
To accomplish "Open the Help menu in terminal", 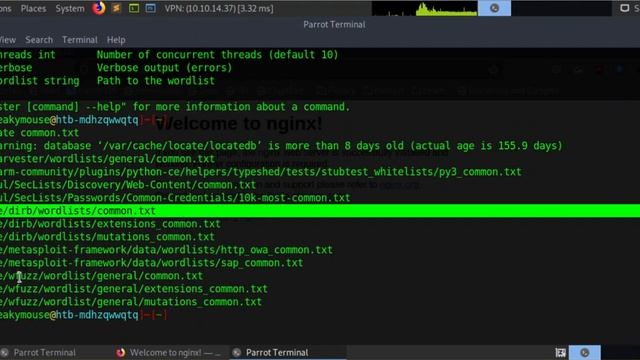I will [x=116, y=40].
